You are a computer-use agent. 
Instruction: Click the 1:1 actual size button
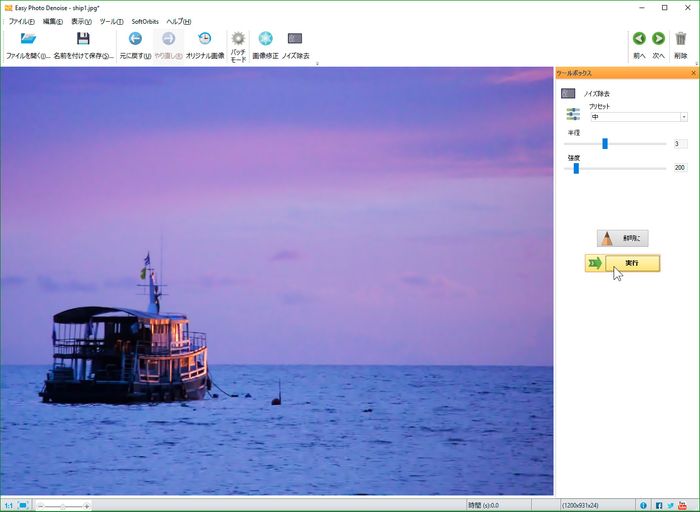[9, 505]
